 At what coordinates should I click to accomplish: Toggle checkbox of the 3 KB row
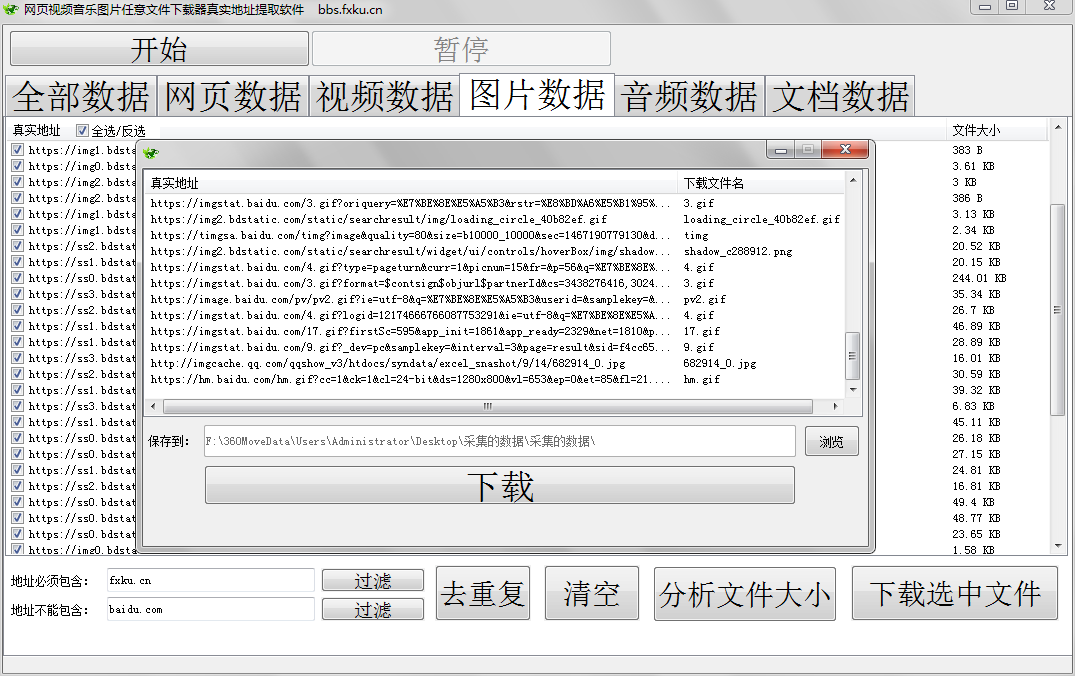(x=17, y=182)
